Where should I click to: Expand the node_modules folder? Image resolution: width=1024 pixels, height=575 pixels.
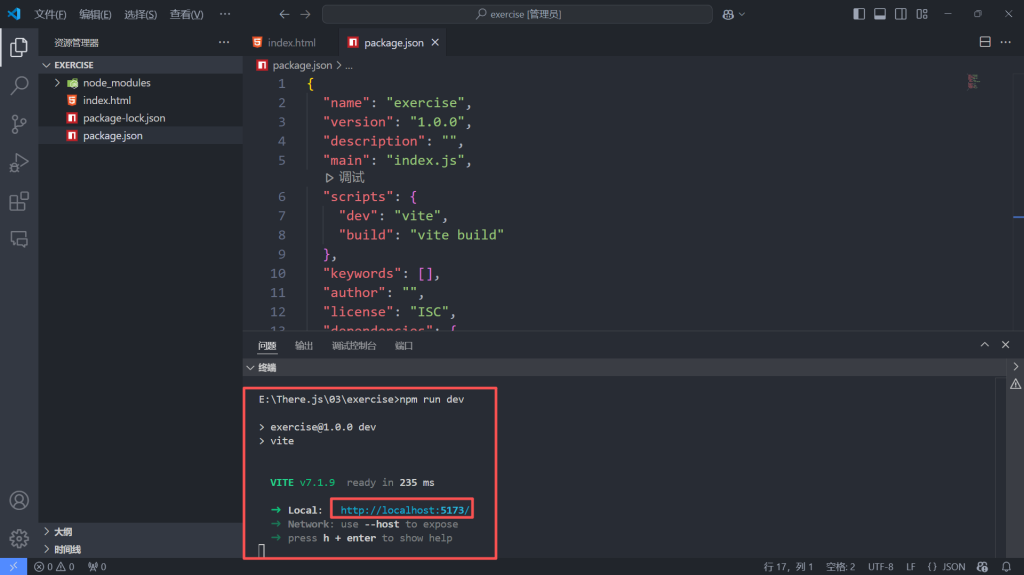58,83
